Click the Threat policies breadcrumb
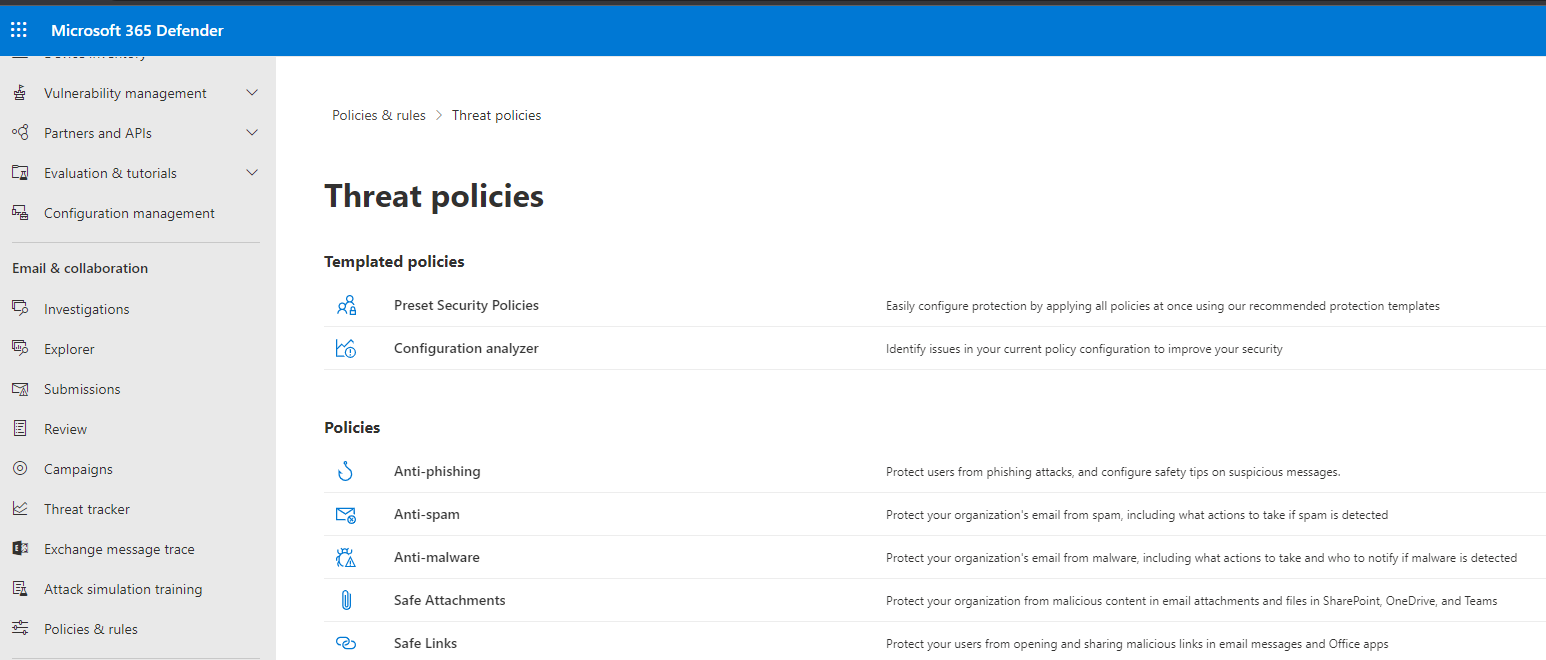The width and height of the screenshot is (1546, 660). point(496,115)
